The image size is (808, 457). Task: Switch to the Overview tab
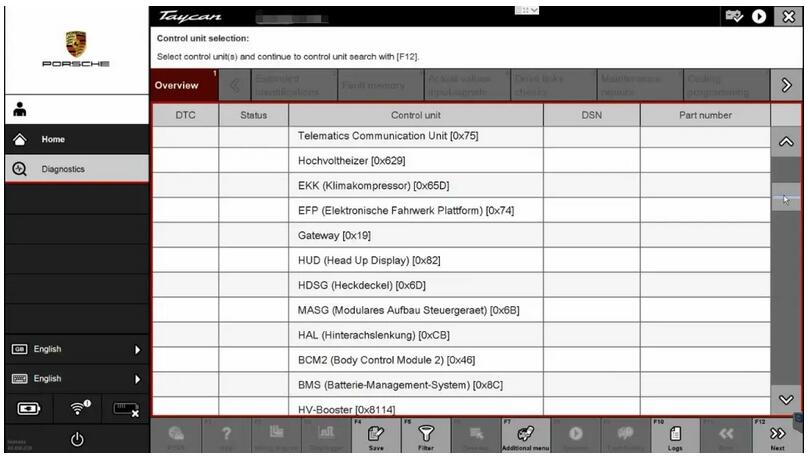[x=184, y=85]
